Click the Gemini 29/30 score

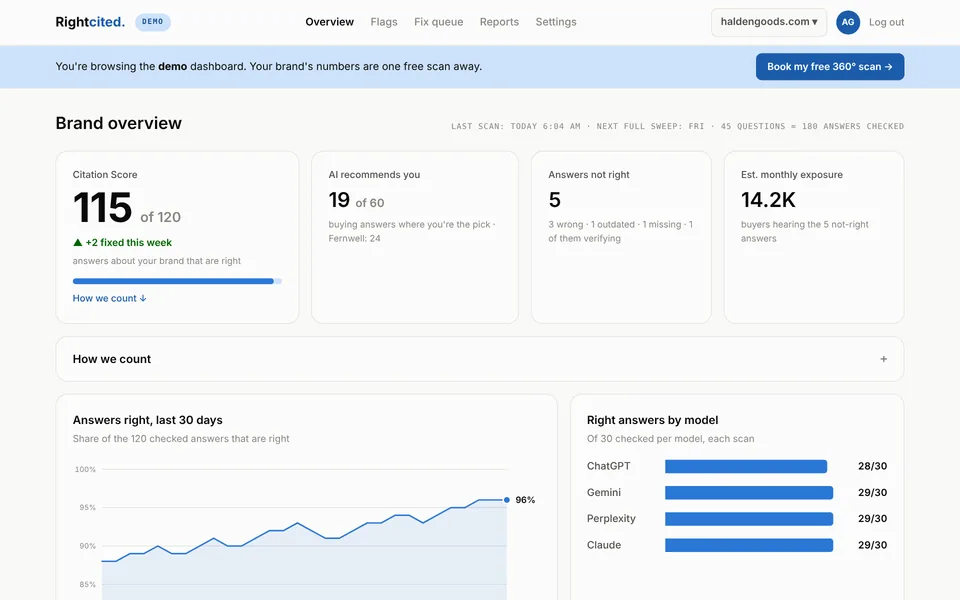[x=872, y=492]
